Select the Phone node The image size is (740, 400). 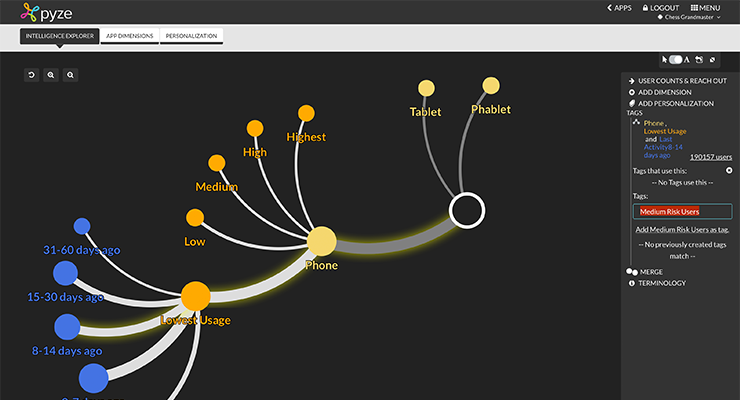coord(321,241)
